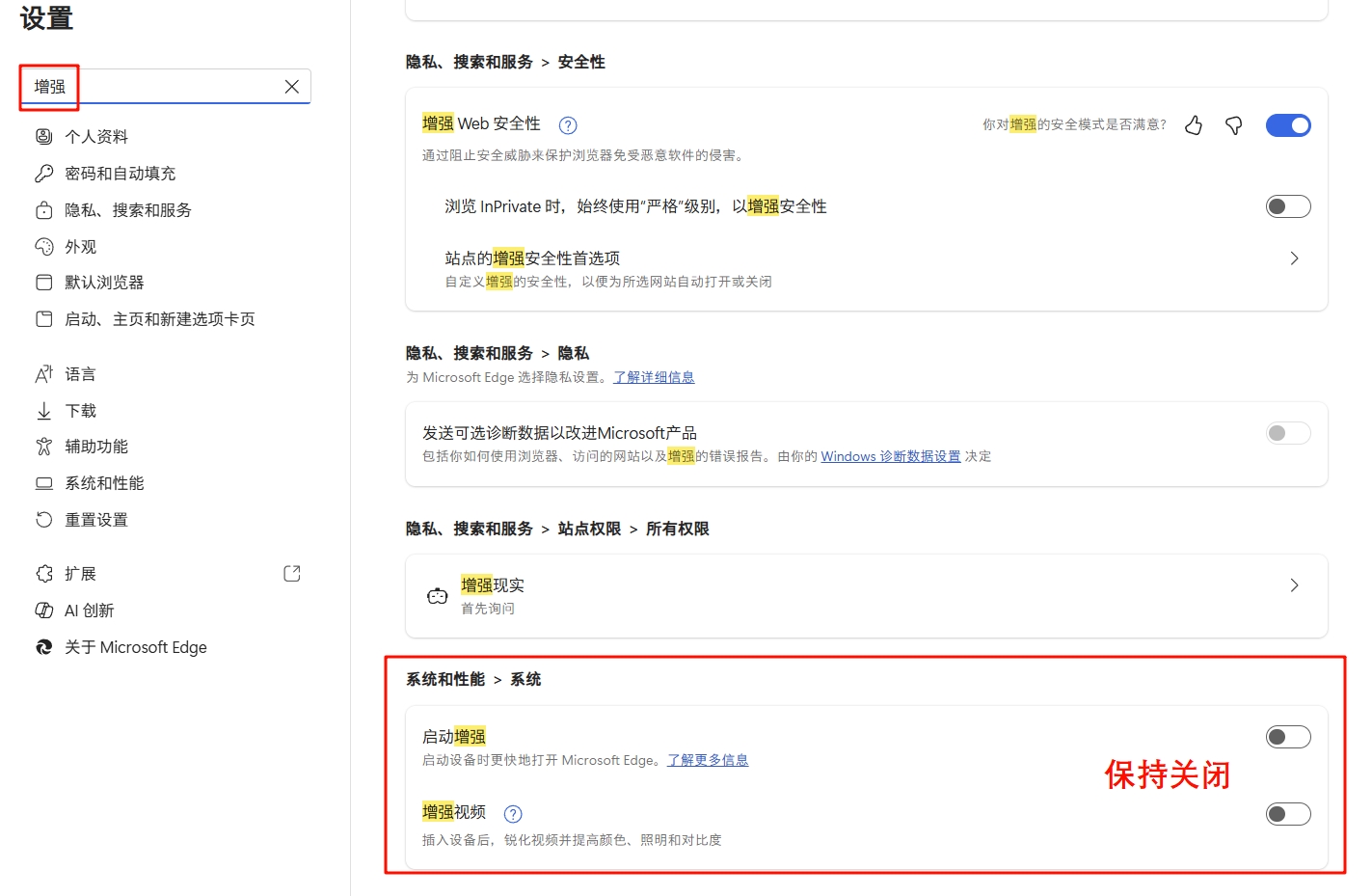Expand 站点的增强安全性首选项 chevron
This screenshot has height=896, width=1372.
click(x=1294, y=258)
